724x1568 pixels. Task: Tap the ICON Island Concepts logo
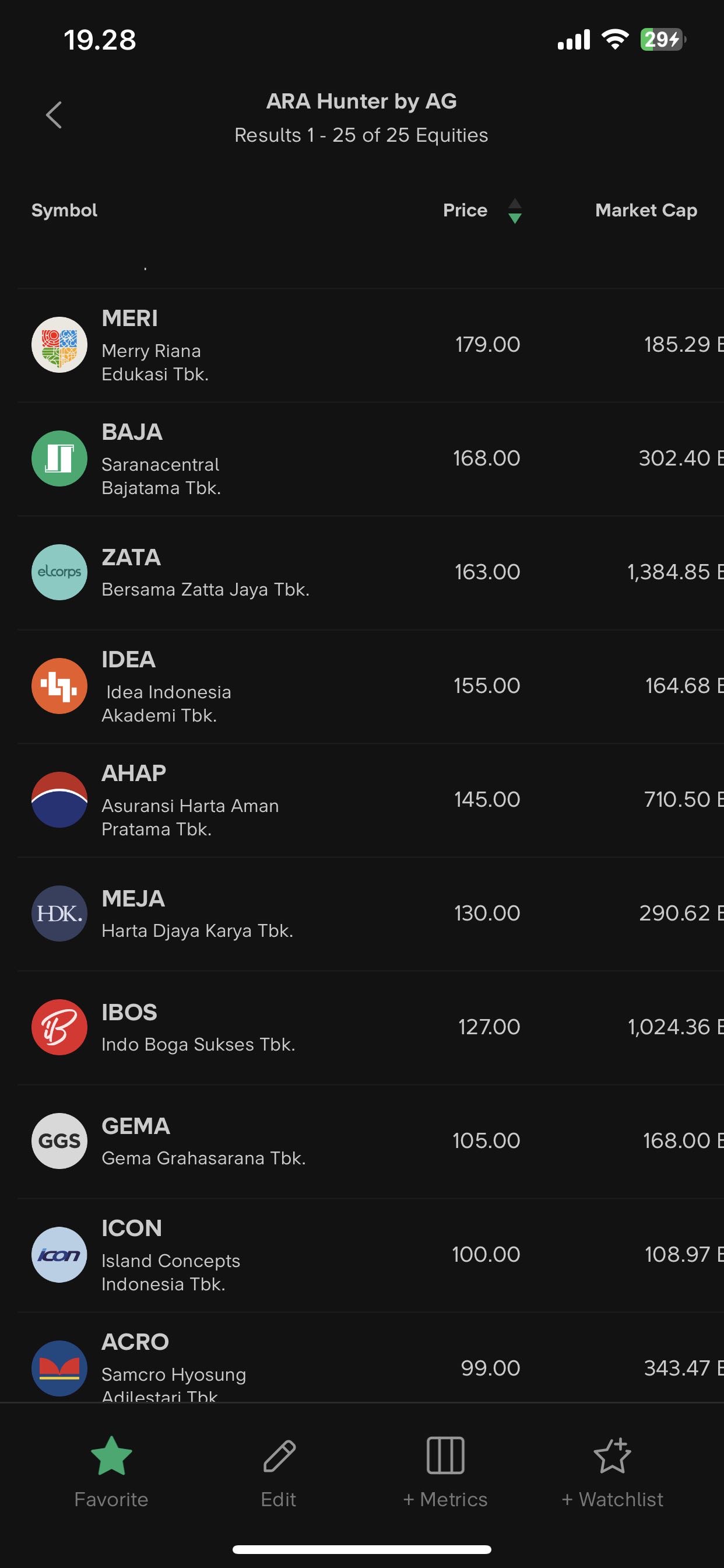coord(59,1255)
